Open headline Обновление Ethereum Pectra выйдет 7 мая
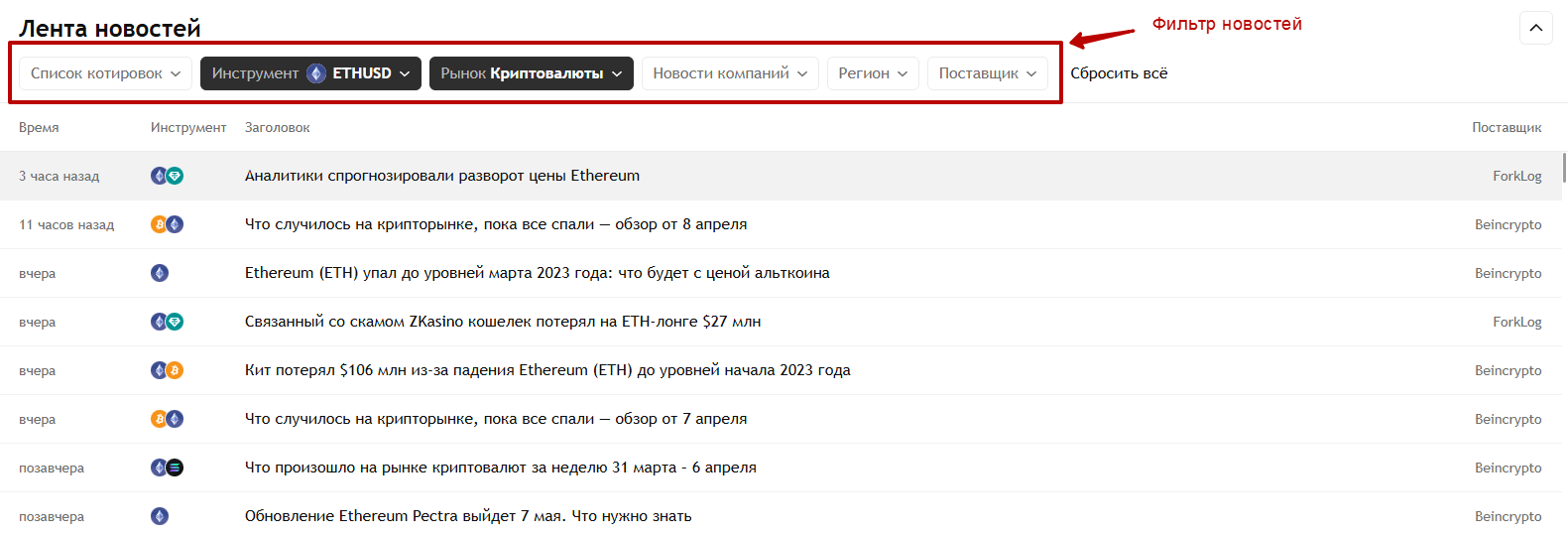 click(x=468, y=516)
